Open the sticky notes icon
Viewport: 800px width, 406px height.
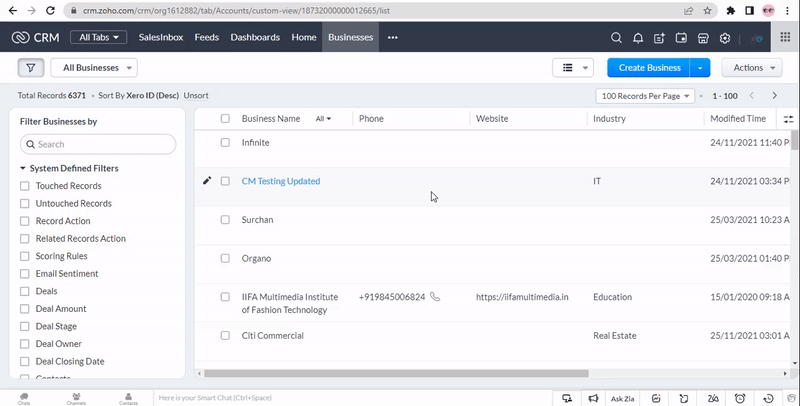click(684, 398)
